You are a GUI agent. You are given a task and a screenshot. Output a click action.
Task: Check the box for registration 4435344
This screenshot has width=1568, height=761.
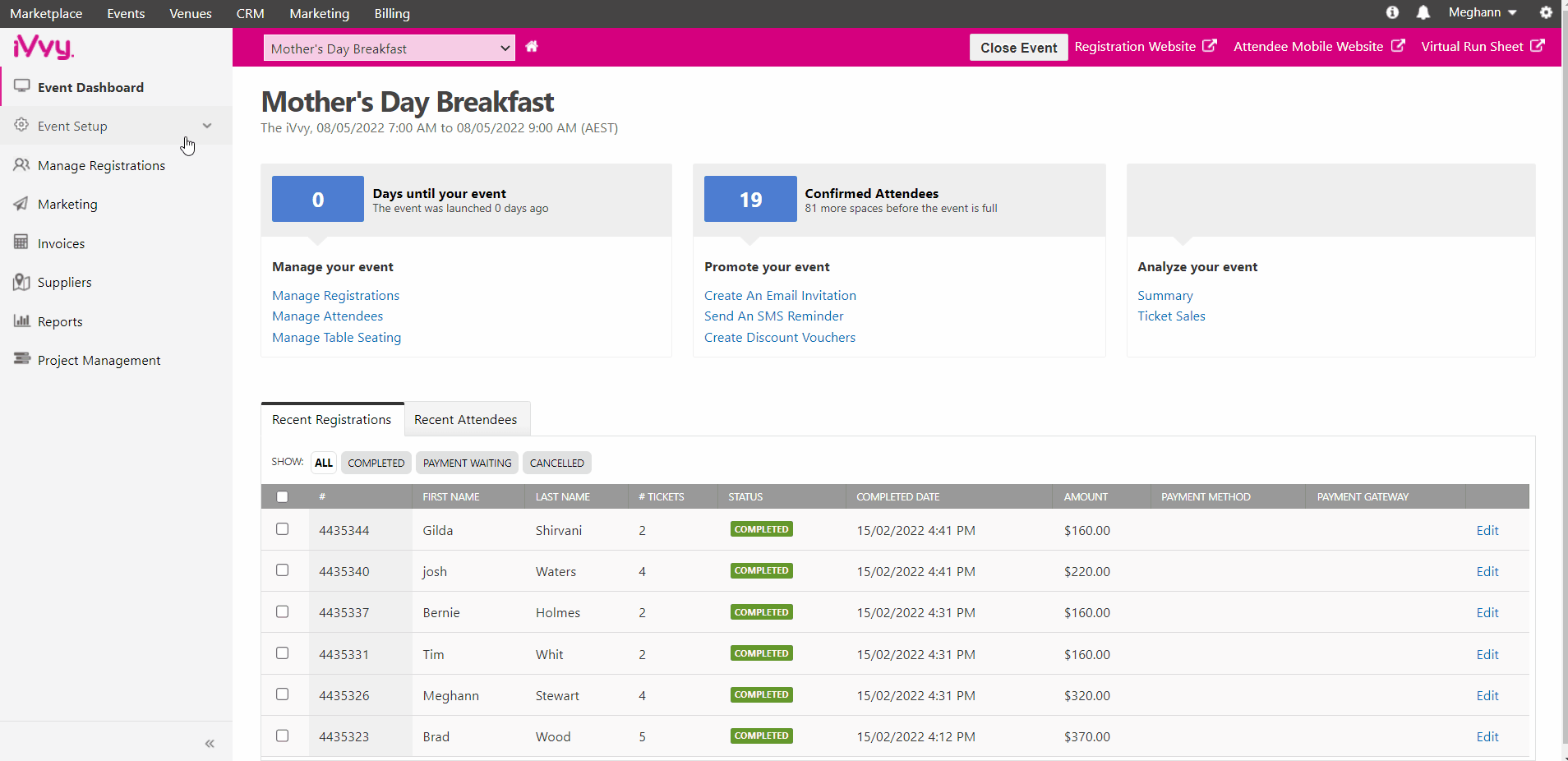[283, 529]
